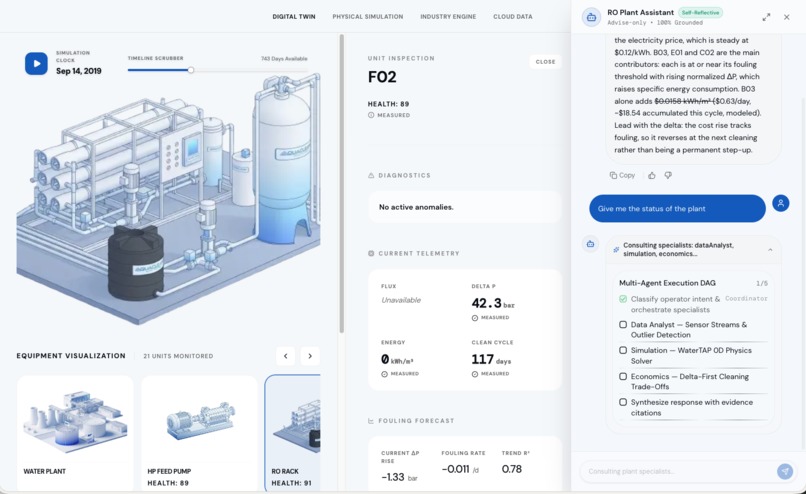806x494 pixels.
Task: Show next equipment card
Action: pyautogui.click(x=310, y=356)
